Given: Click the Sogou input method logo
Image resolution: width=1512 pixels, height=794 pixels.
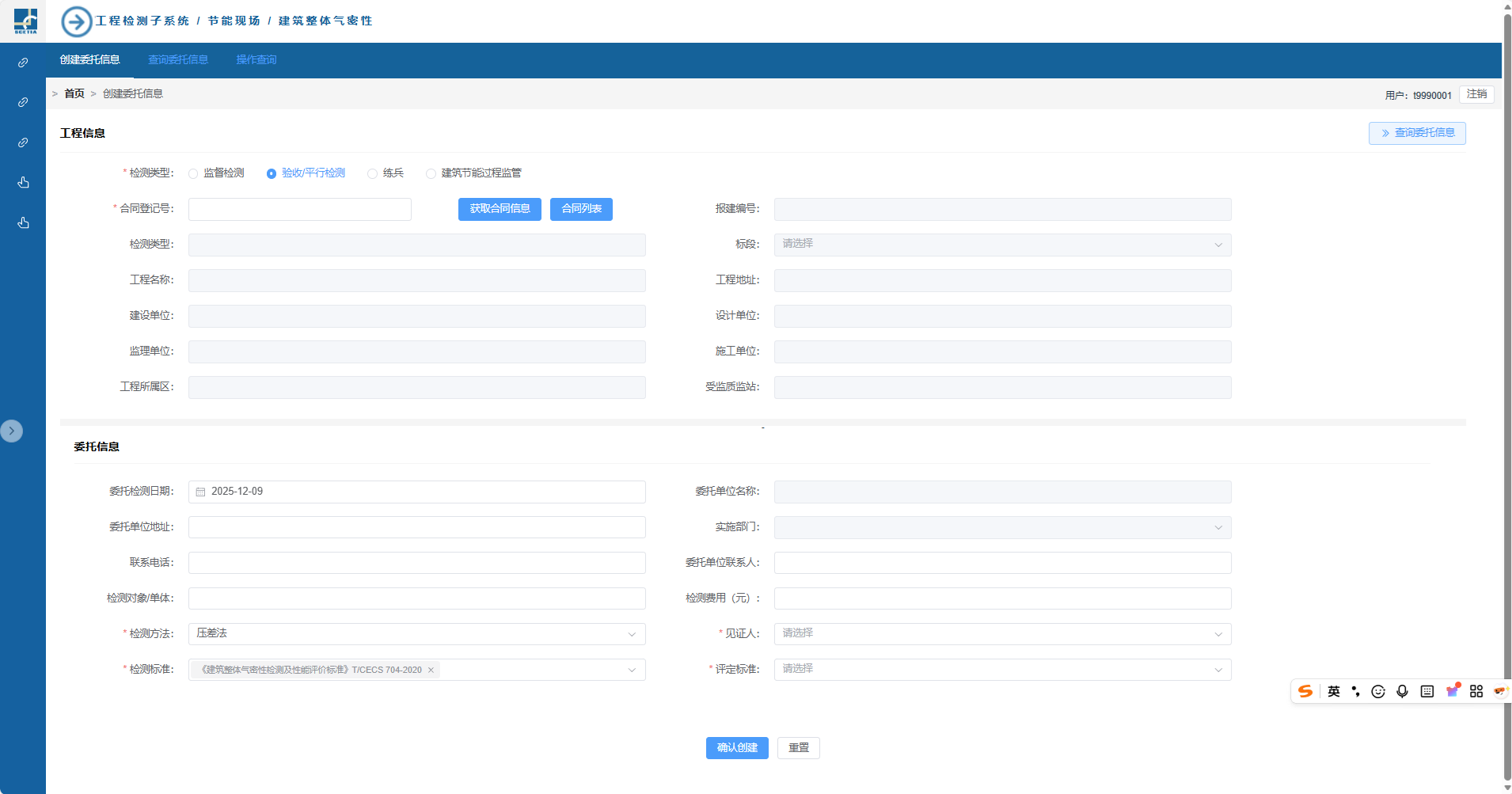Looking at the screenshot, I should click(1305, 691).
